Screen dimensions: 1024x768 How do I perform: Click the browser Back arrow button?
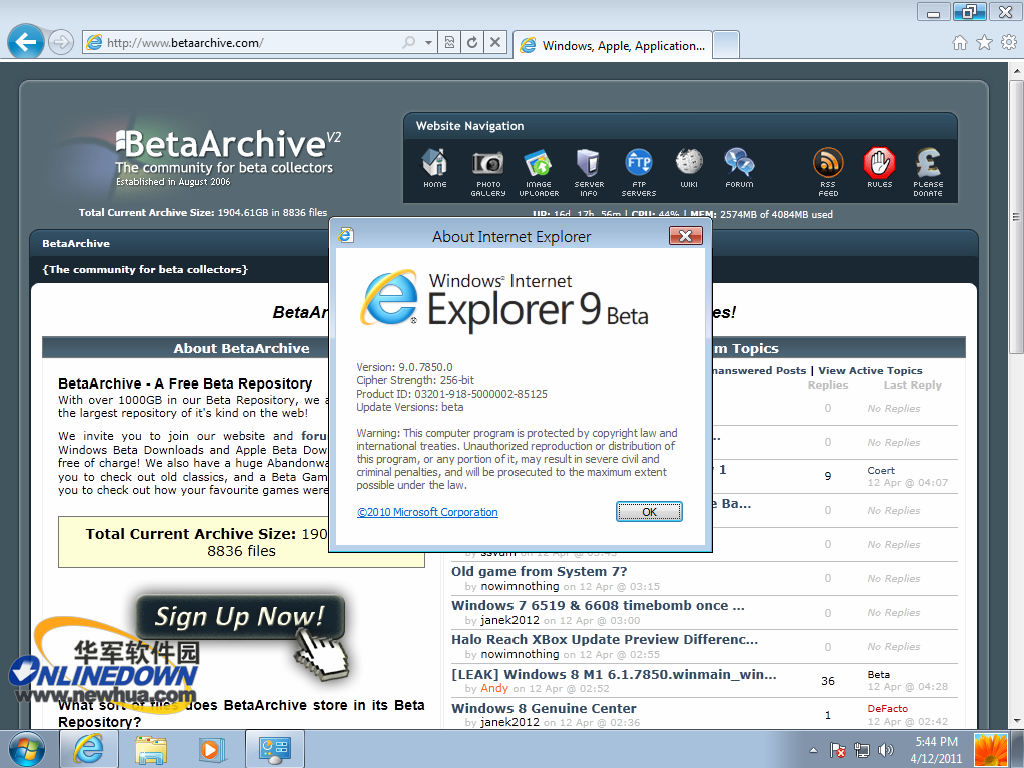26,42
